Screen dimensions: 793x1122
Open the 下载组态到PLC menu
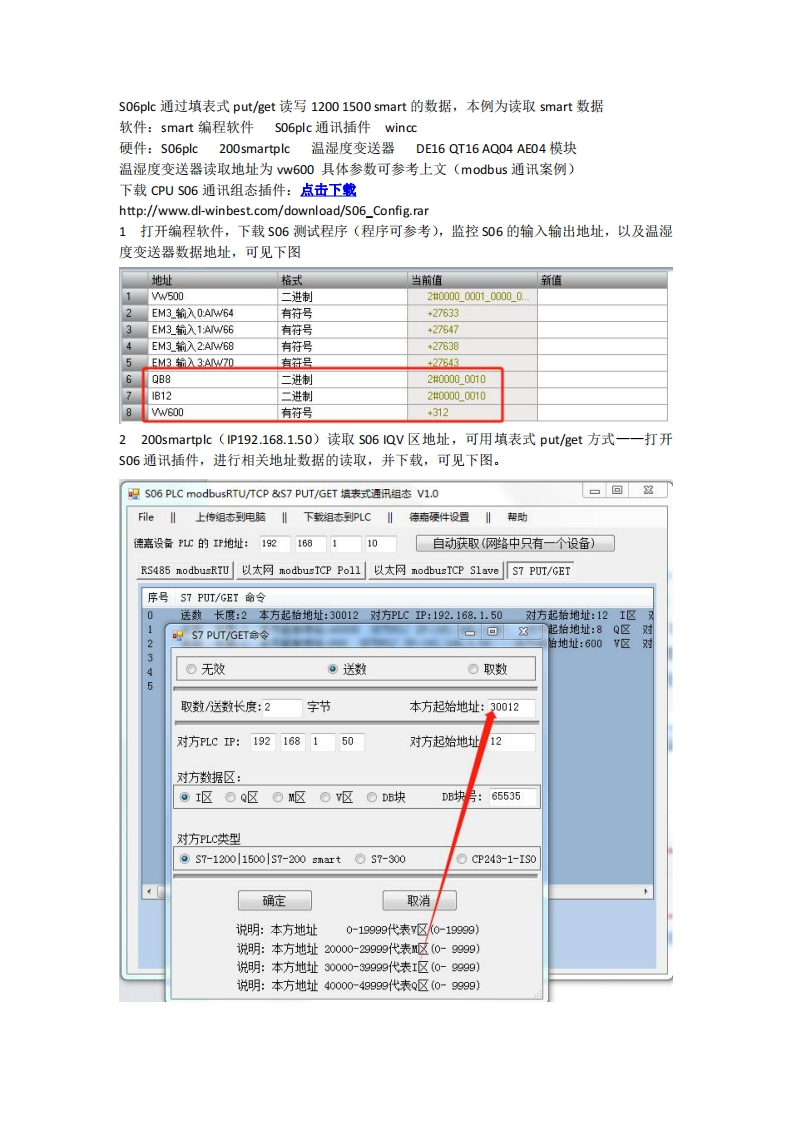pos(337,517)
